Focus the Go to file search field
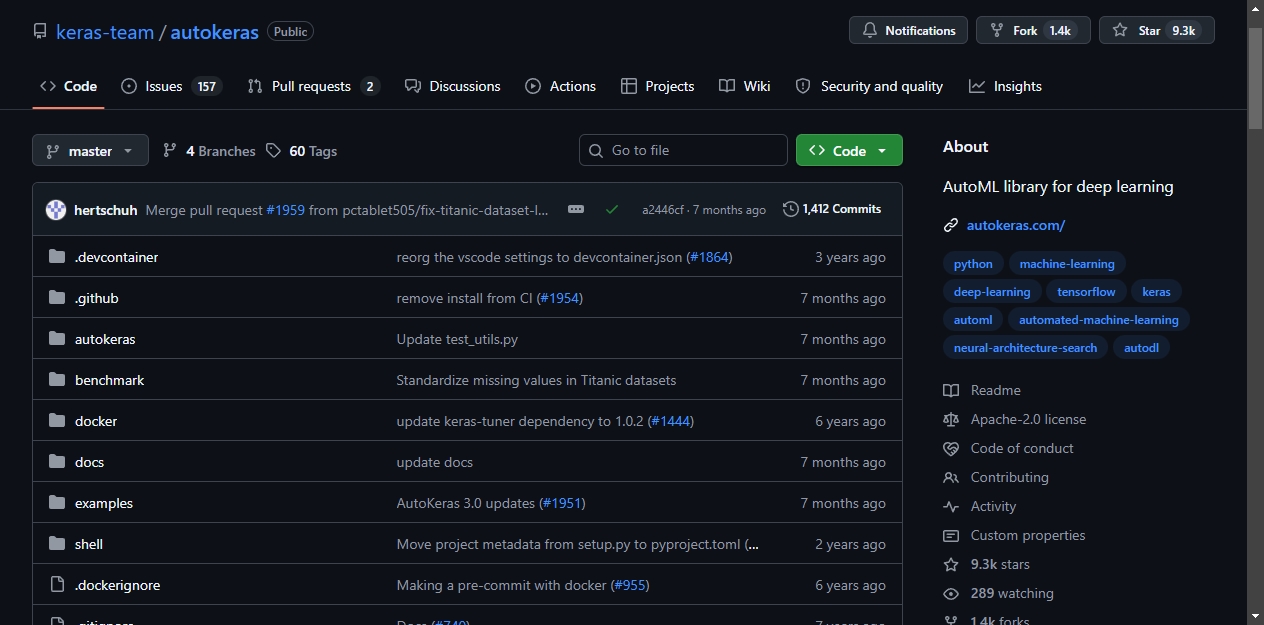The width and height of the screenshot is (1264, 625). click(x=683, y=150)
